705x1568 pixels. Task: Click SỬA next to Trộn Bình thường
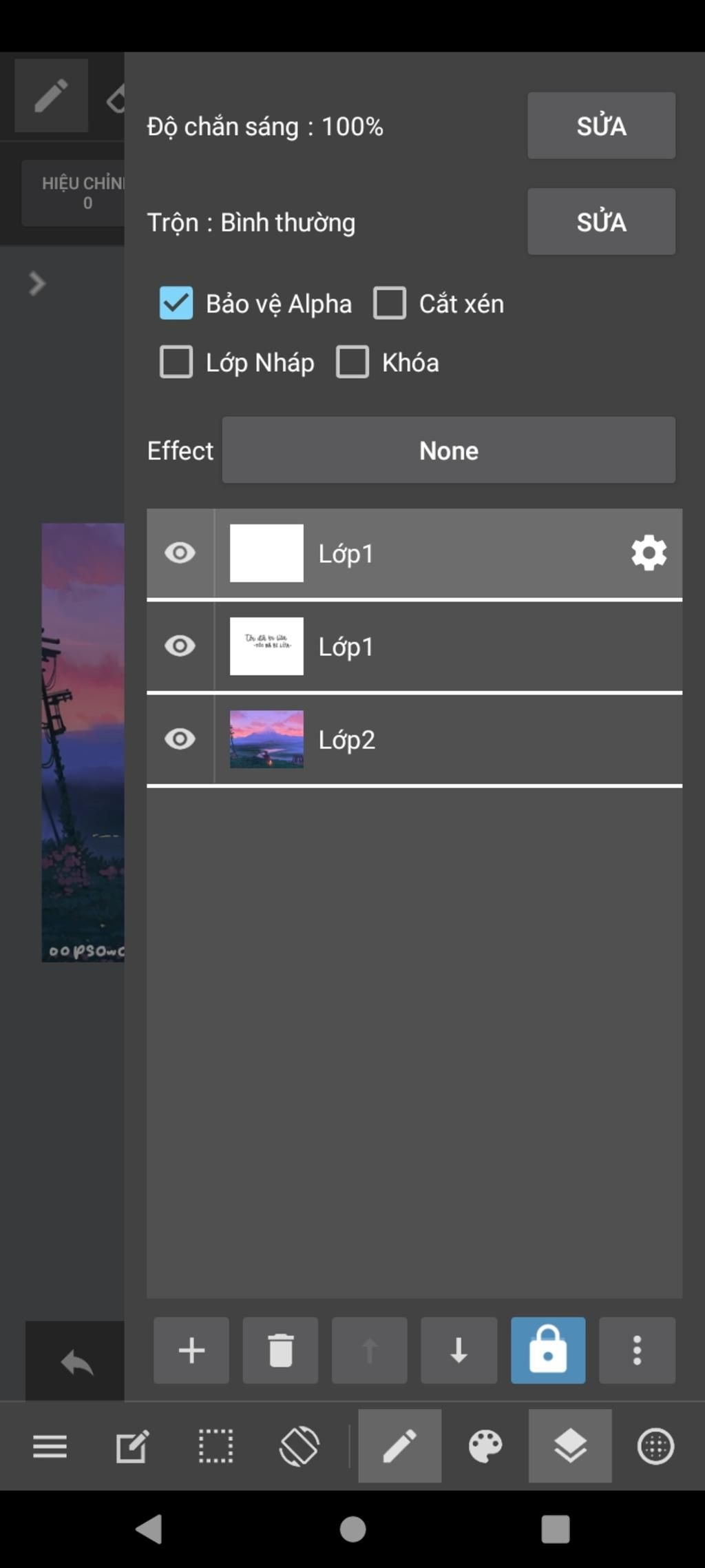coord(601,222)
